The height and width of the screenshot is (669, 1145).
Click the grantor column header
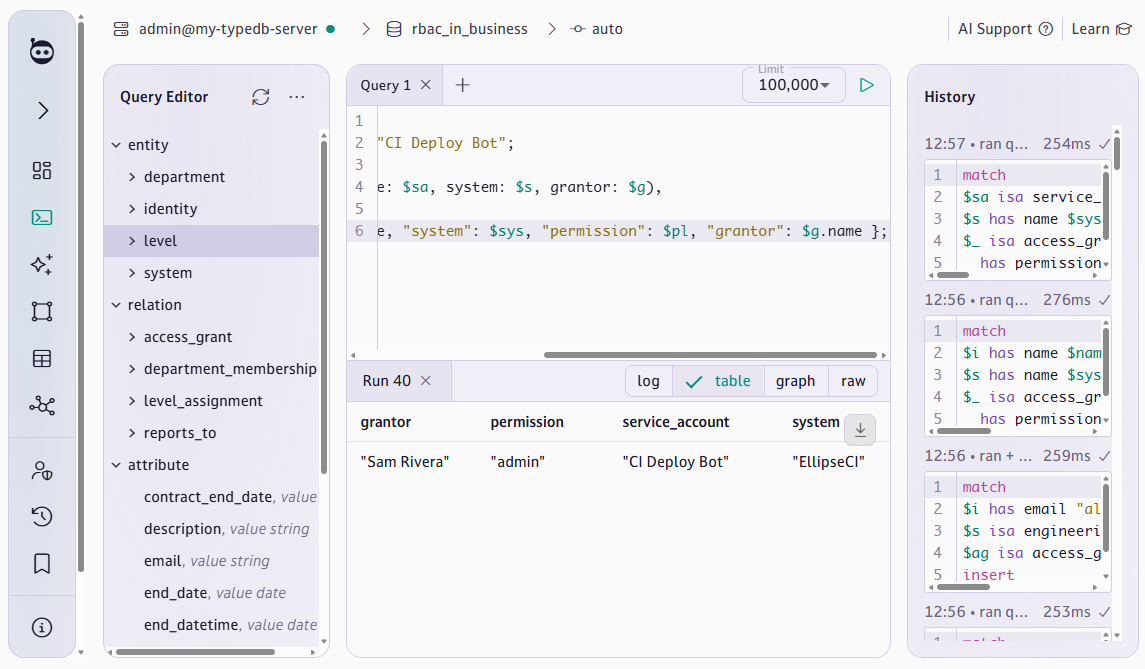click(x=386, y=422)
